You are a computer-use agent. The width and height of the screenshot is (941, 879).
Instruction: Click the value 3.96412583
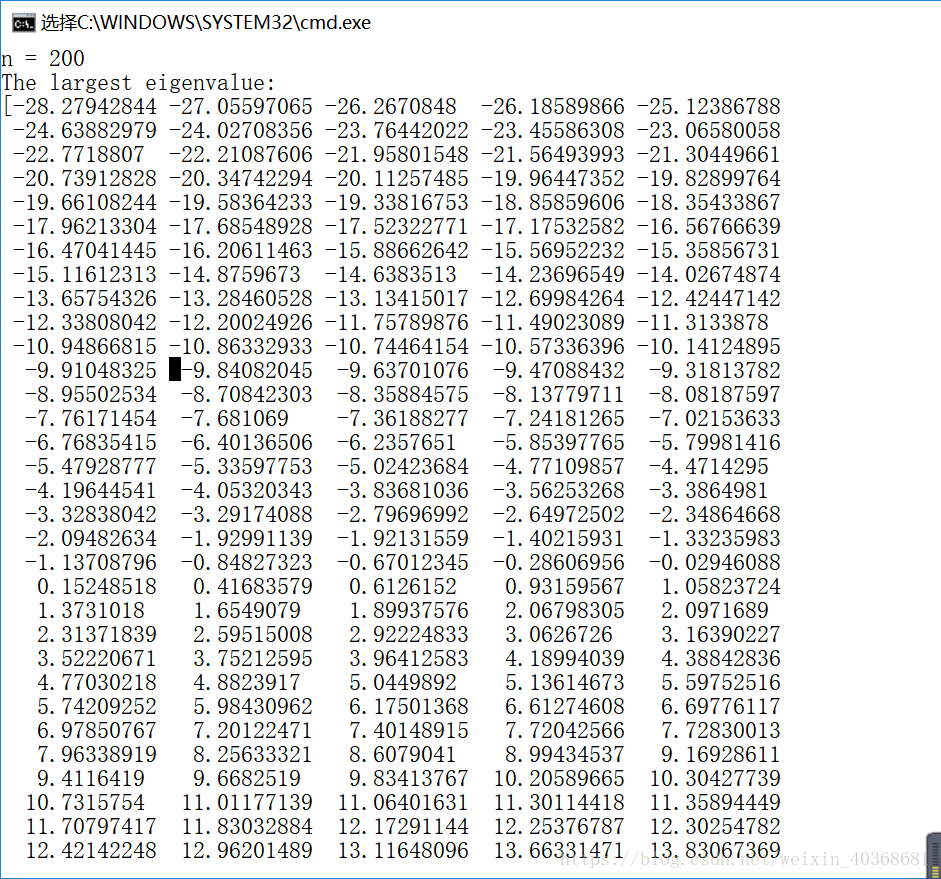(409, 659)
